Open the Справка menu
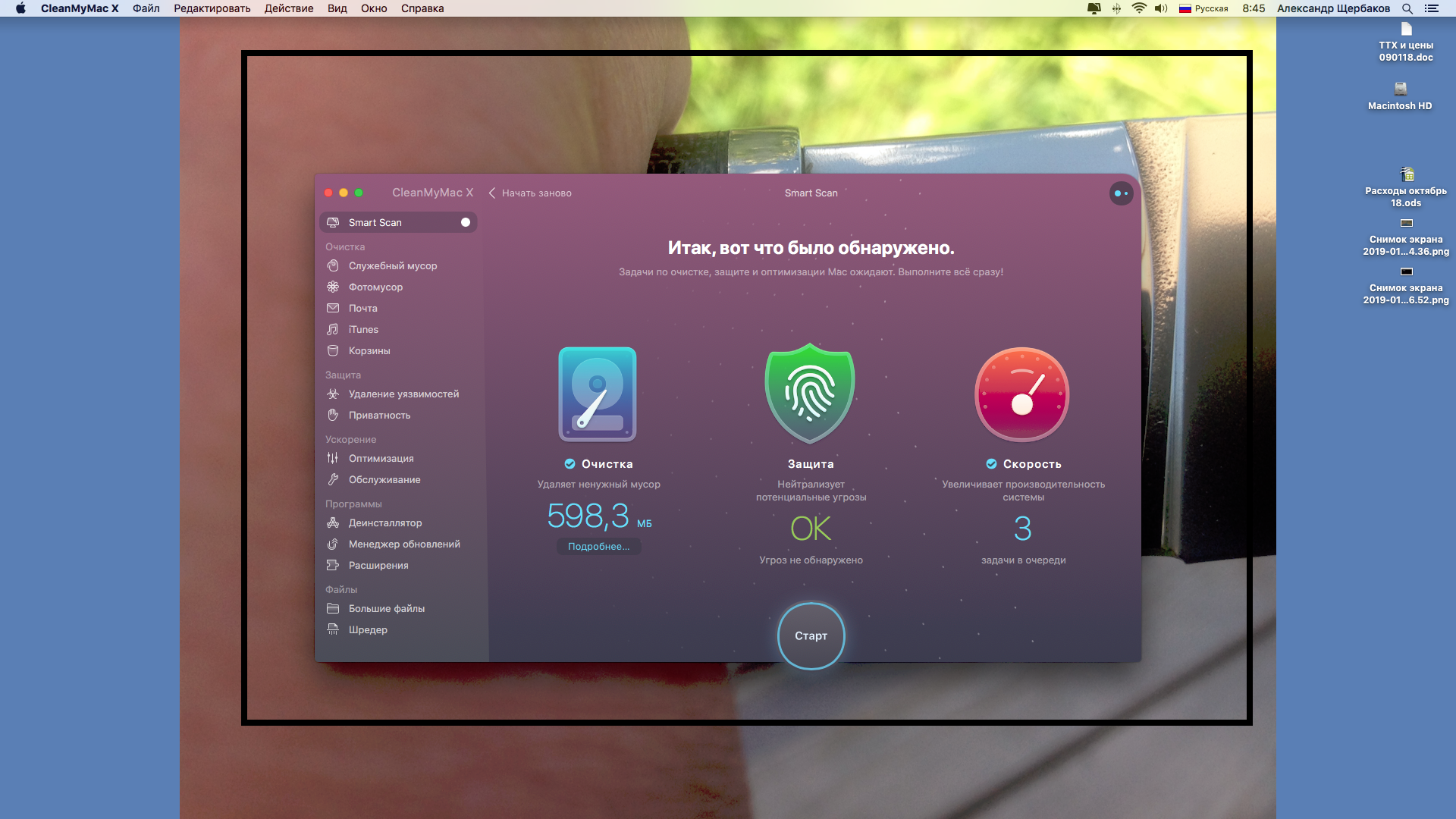1456x819 pixels. [422, 8]
